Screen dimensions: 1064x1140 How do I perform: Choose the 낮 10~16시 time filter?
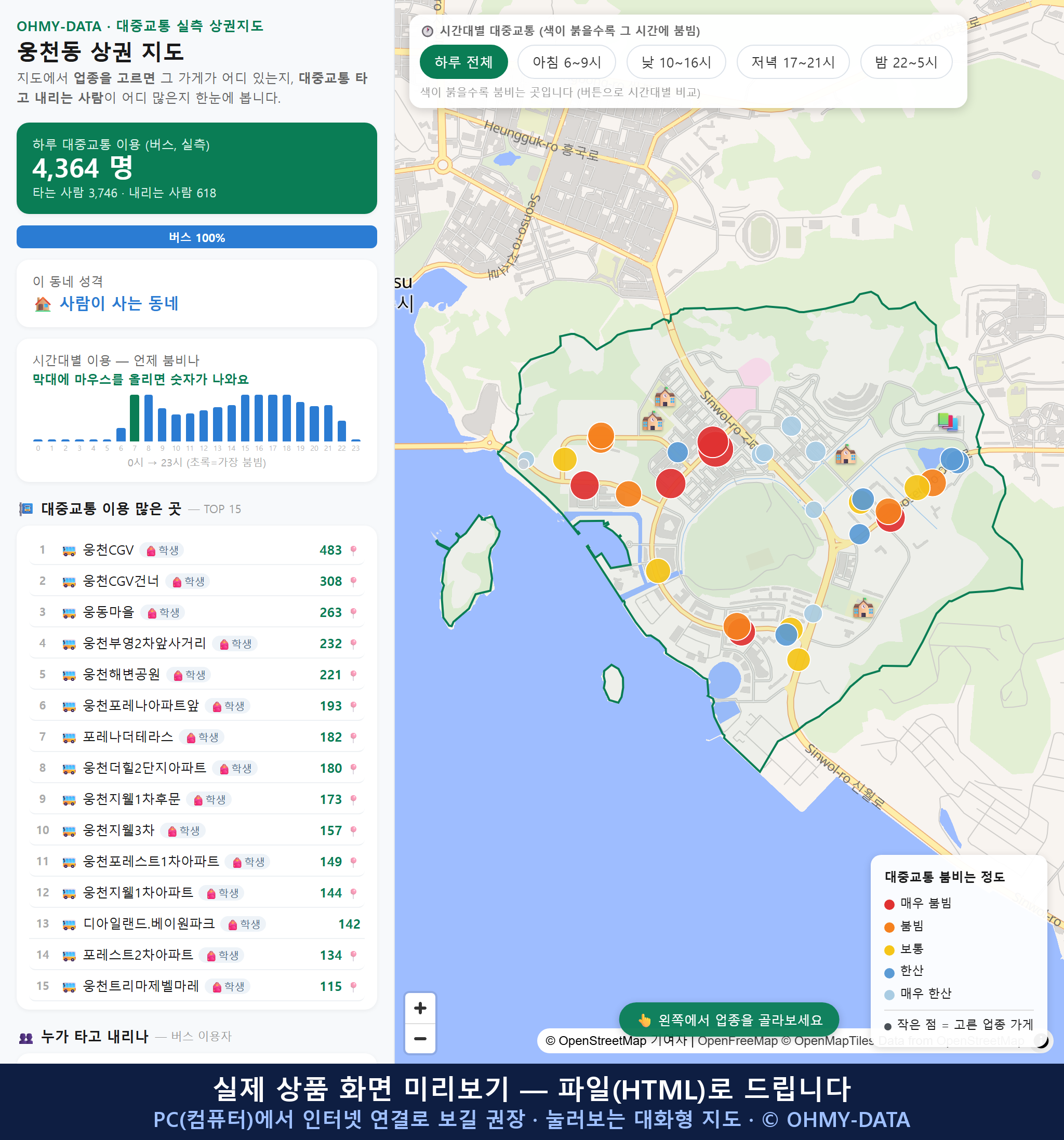(676, 62)
